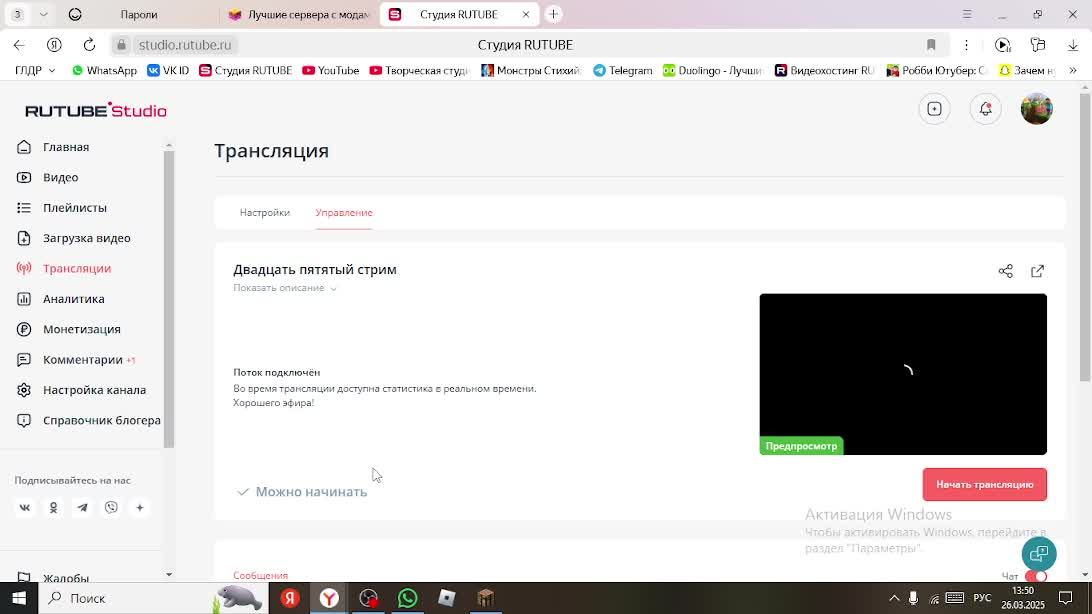The image size is (1092, 614).
Task: Switch to Лучшие сервера с модами tab
Action: coord(299,15)
